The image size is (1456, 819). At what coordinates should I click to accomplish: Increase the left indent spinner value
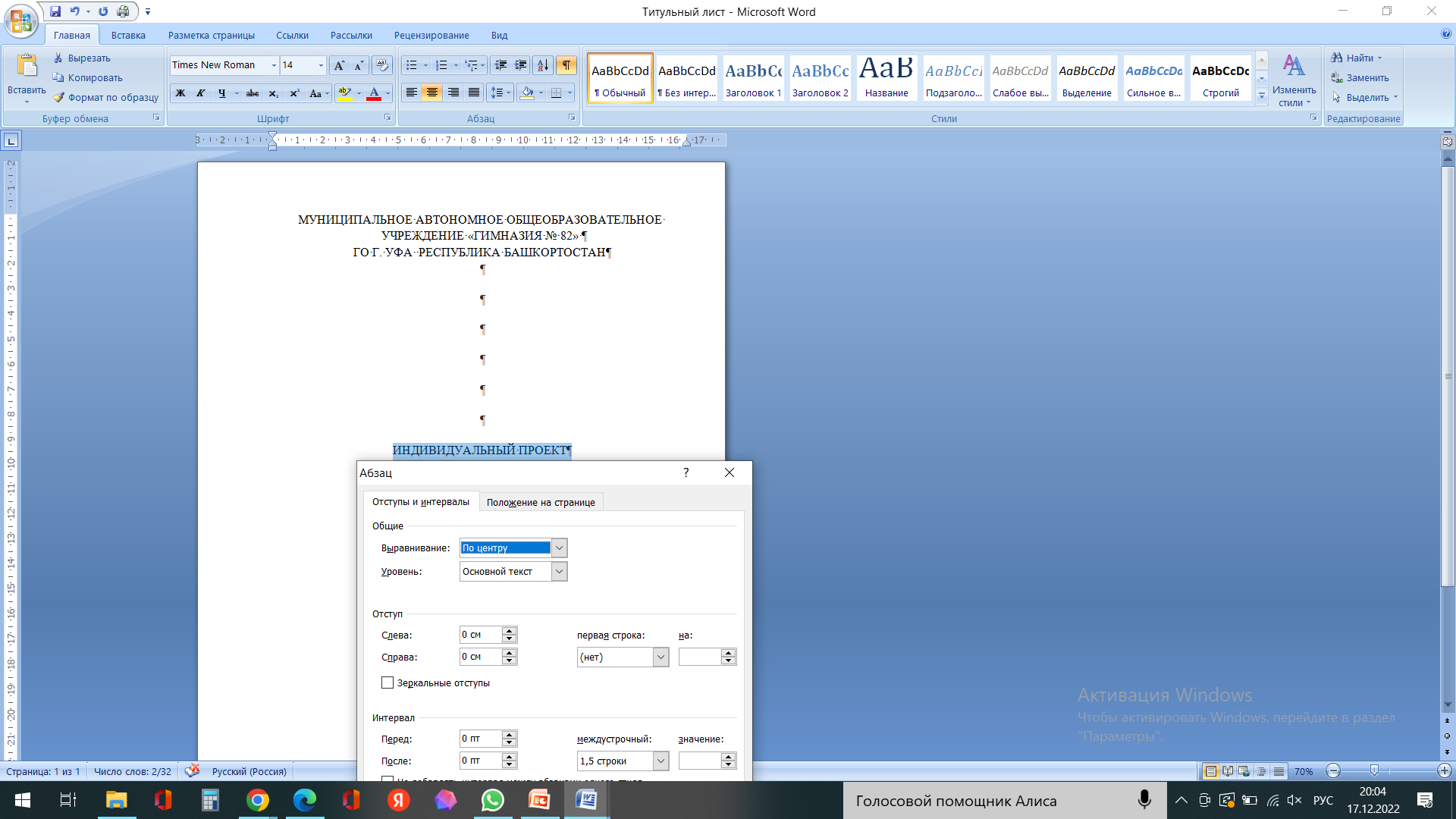(510, 631)
